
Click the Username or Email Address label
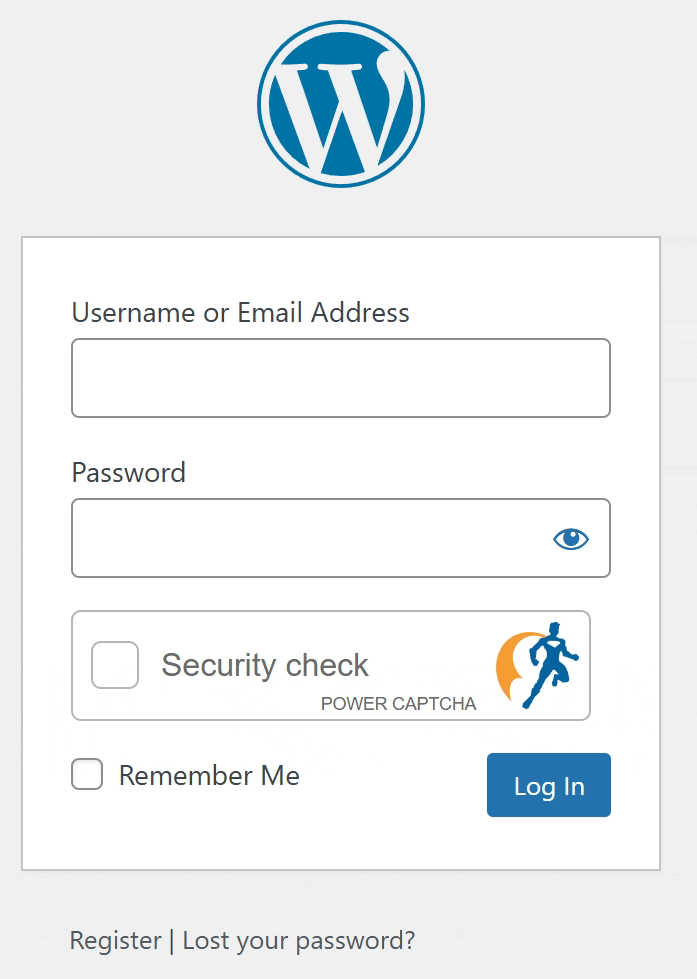tap(240, 313)
